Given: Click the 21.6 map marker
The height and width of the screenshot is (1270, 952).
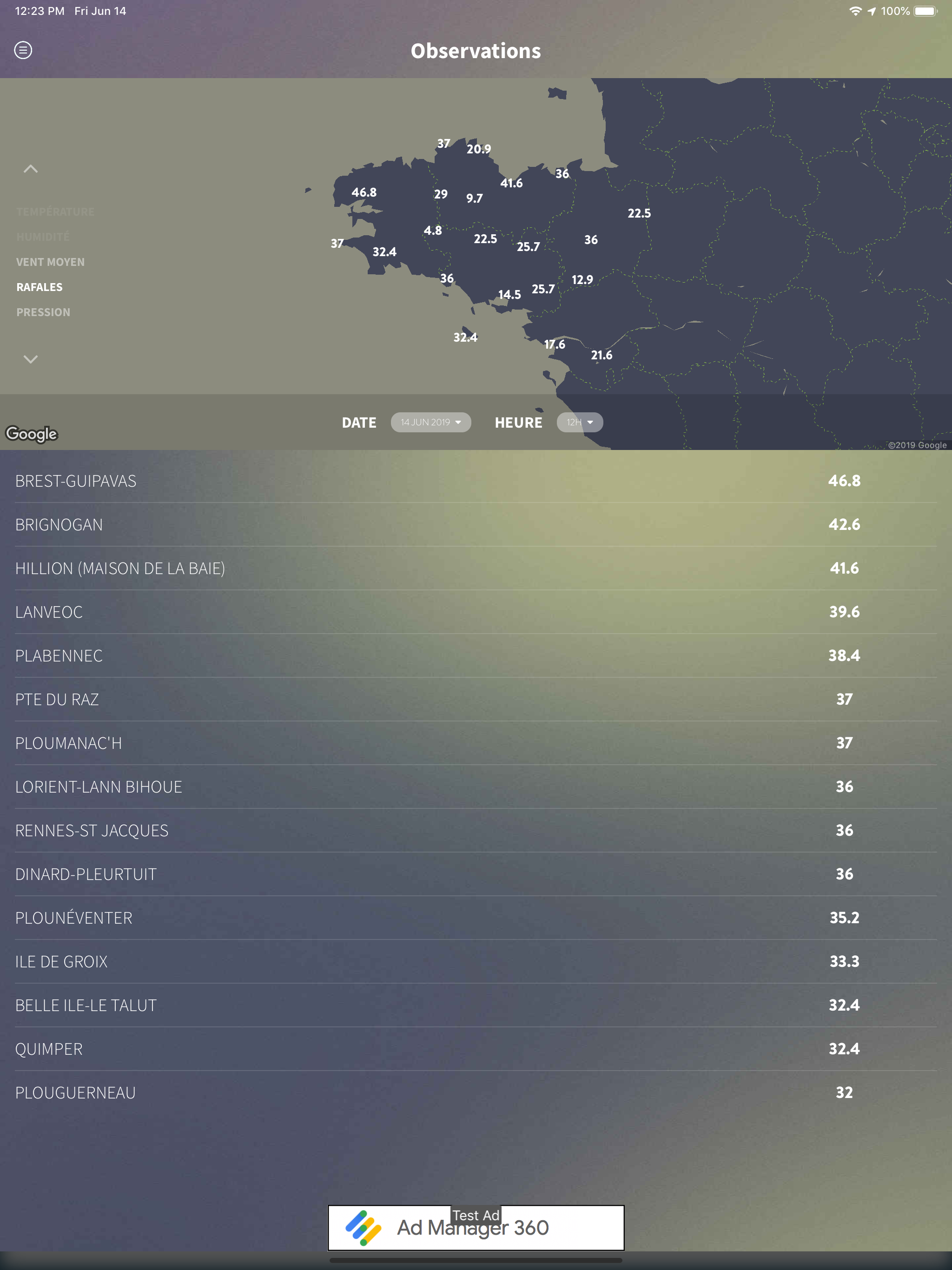Looking at the screenshot, I should coord(601,356).
